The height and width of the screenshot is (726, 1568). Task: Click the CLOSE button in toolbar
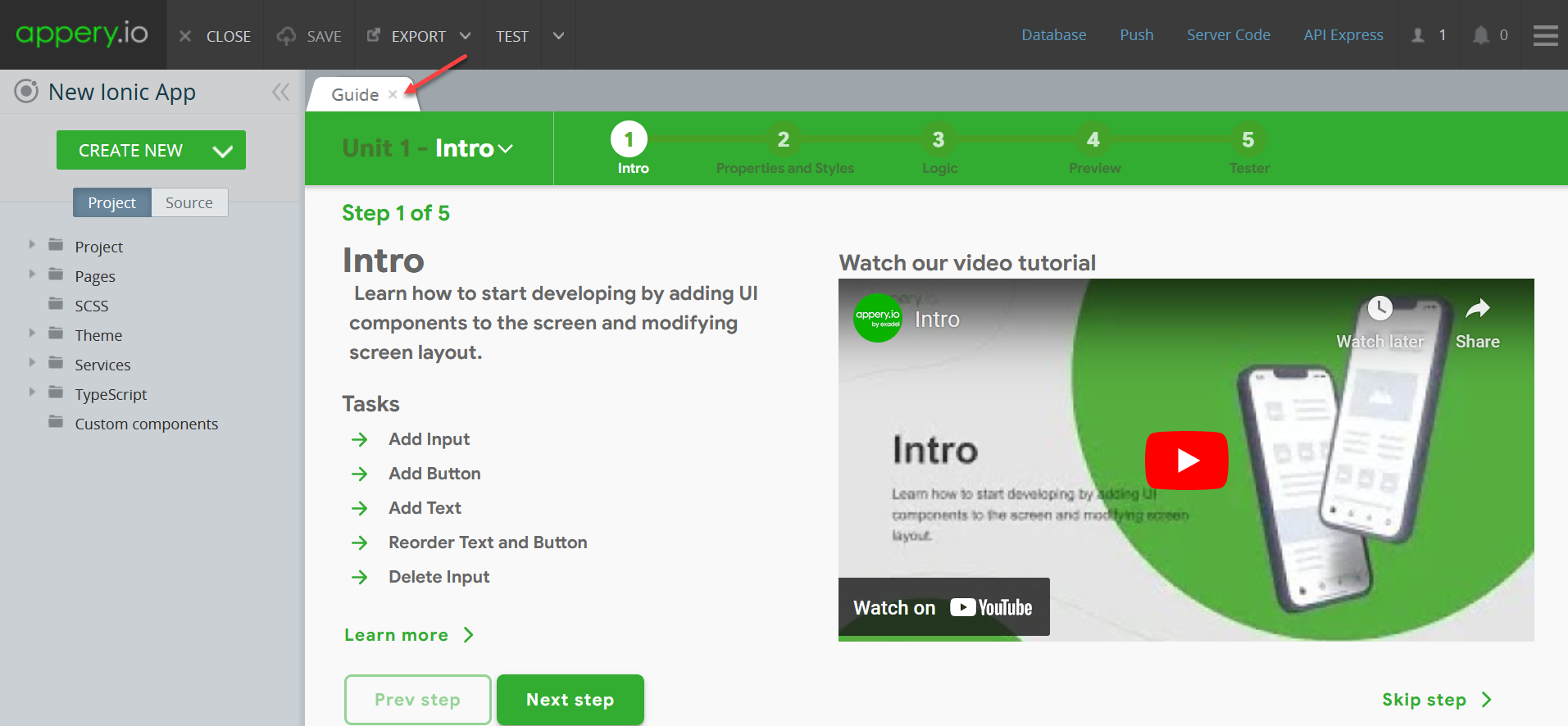[215, 36]
